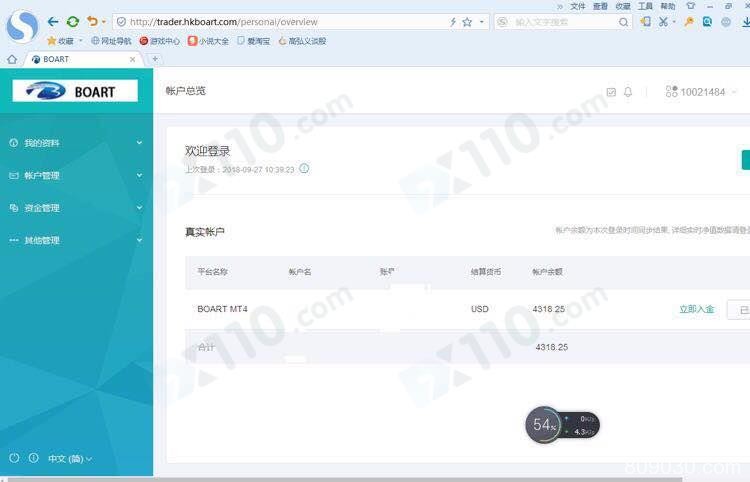Select the BOART browser tab
Viewport: 750px width, 482px height.
point(81,59)
